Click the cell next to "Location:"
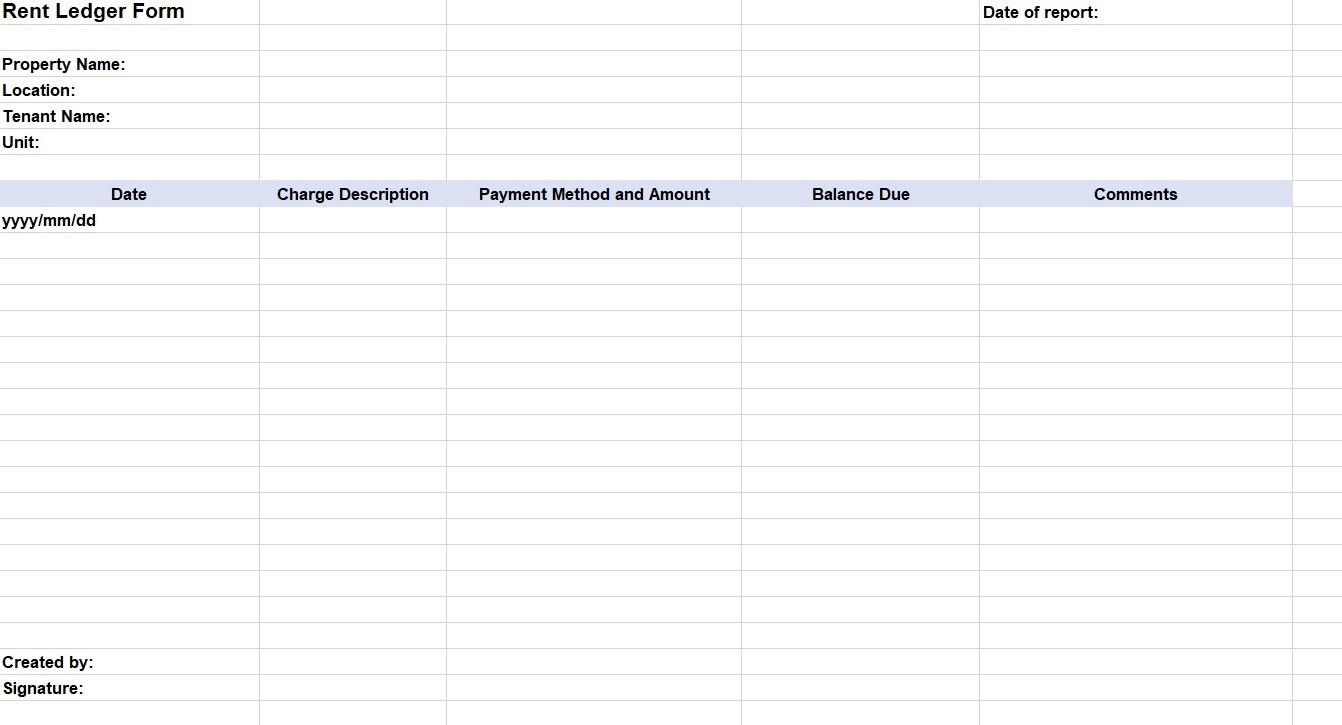 pyautogui.click(x=352, y=90)
